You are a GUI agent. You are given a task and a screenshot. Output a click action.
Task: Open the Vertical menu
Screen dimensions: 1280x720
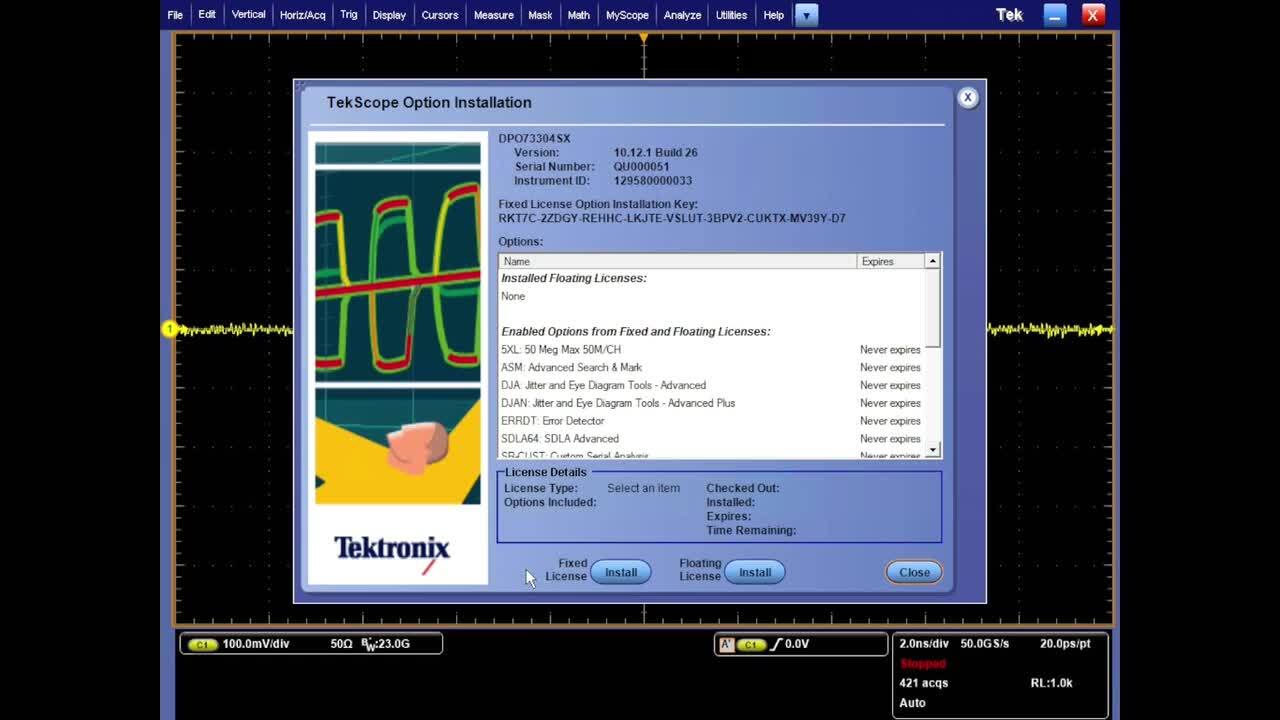point(248,15)
